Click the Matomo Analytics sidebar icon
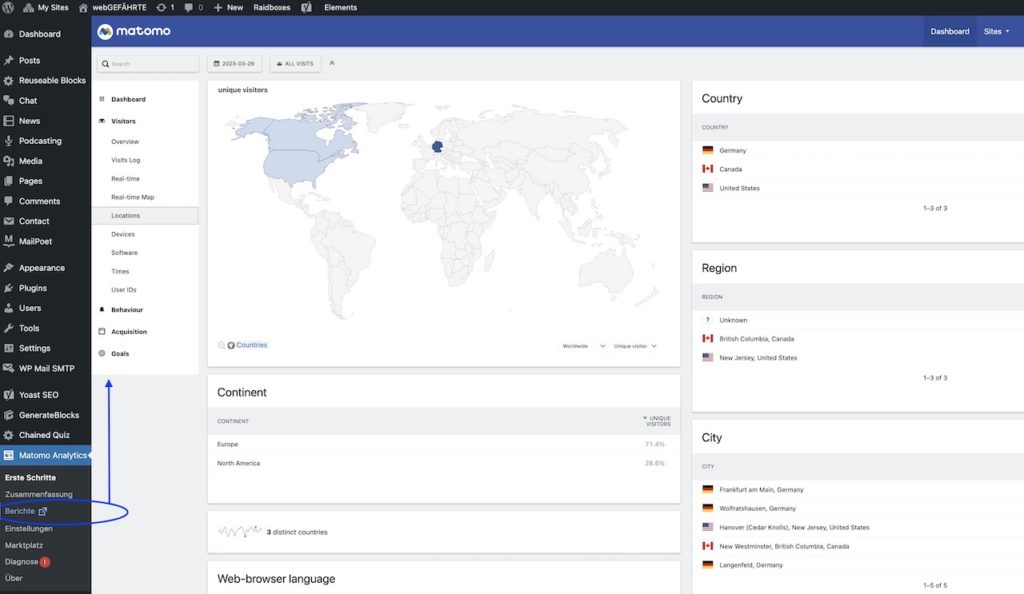1024x594 pixels. point(8,456)
